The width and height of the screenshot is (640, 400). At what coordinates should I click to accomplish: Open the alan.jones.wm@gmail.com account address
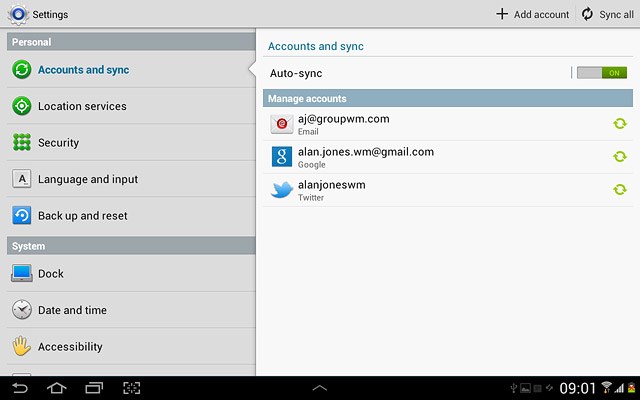coord(366,152)
